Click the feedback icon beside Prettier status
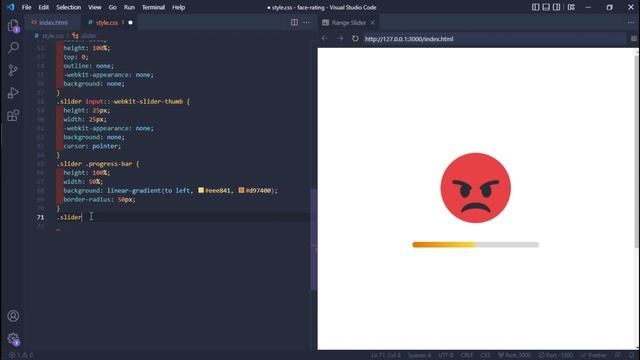Viewport: 640px width, 360px height. pos(618,355)
